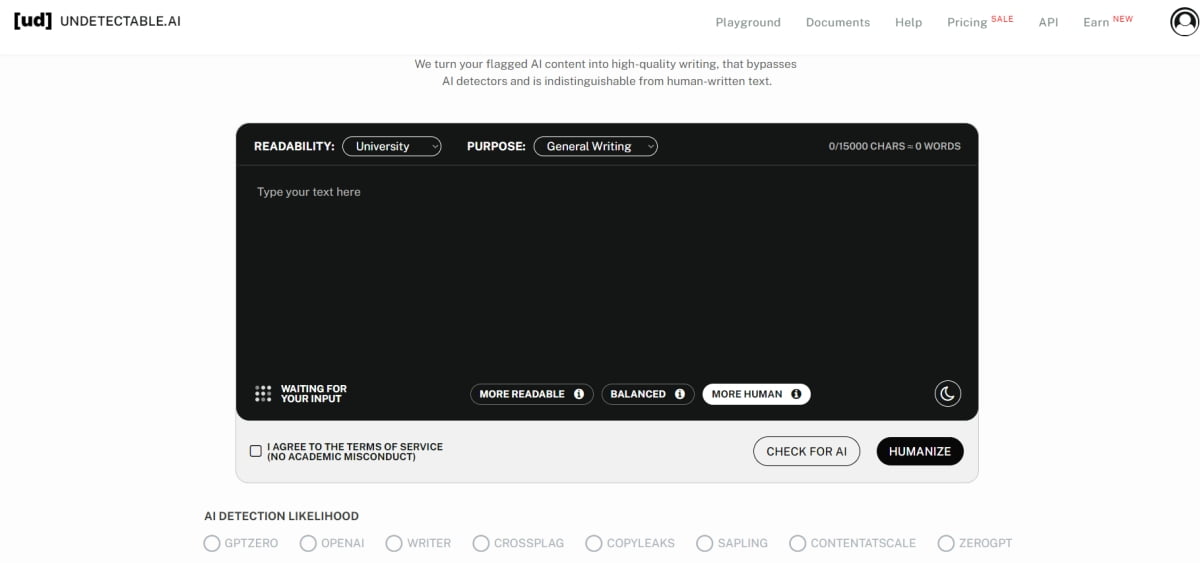Select the Crossplag detector circle

coord(481,543)
